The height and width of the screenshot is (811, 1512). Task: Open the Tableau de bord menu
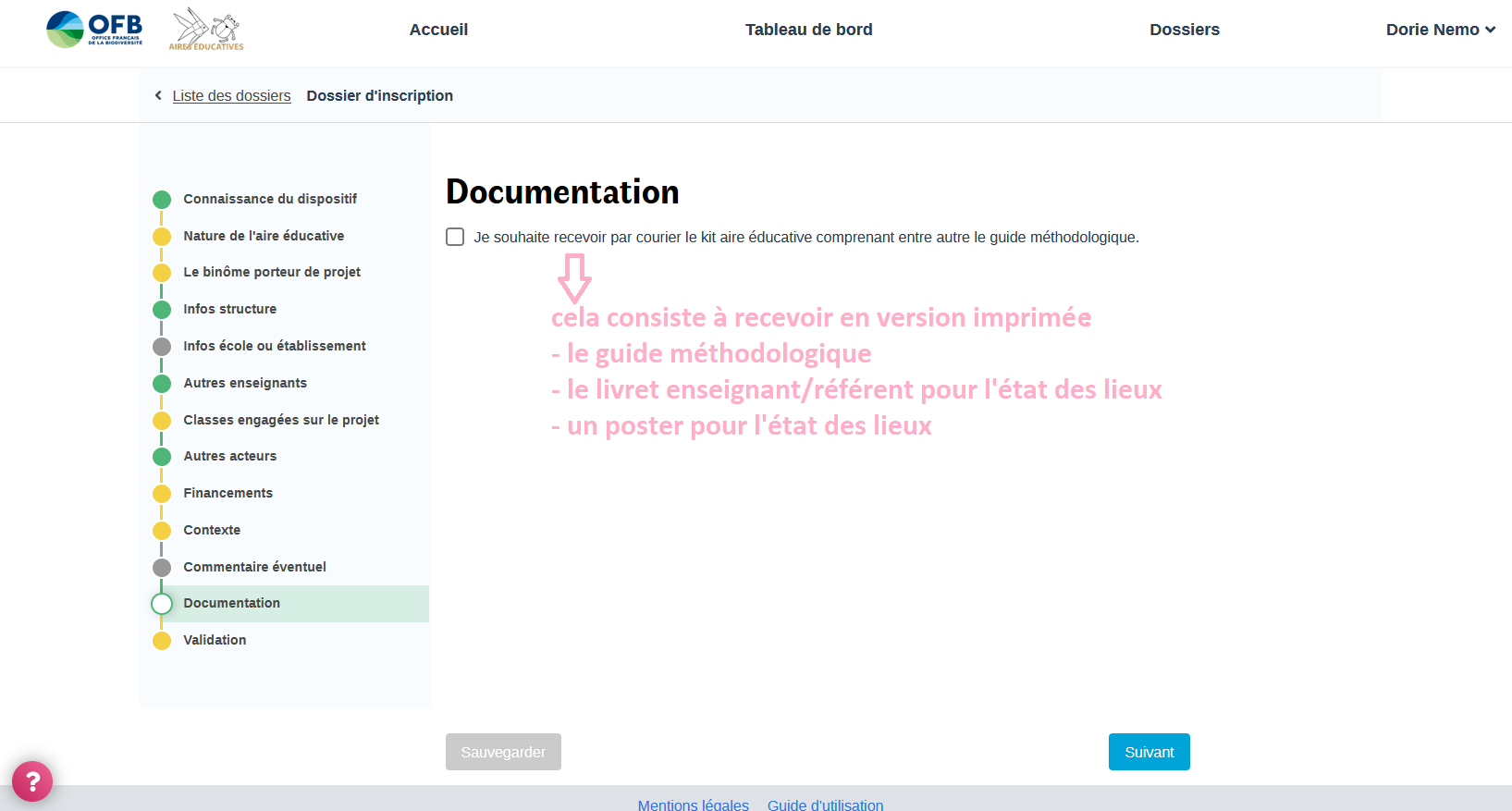pyautogui.click(x=808, y=30)
